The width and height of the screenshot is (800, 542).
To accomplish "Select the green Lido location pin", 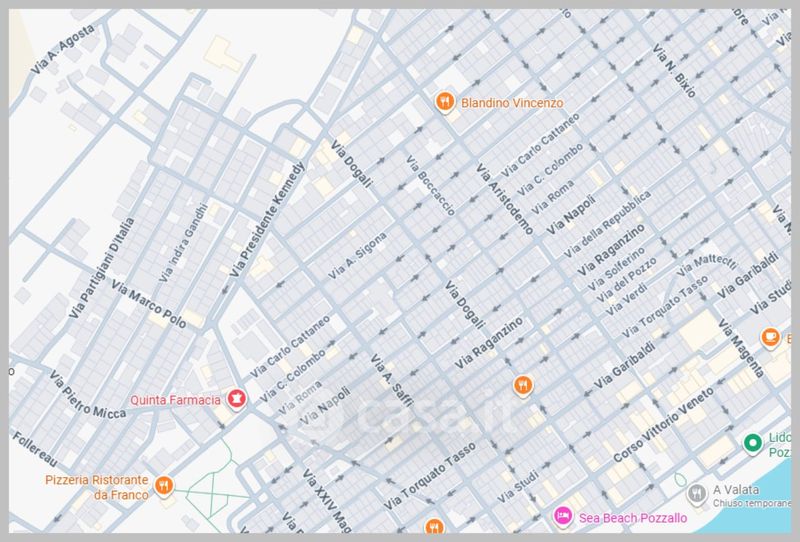I will (x=753, y=443).
